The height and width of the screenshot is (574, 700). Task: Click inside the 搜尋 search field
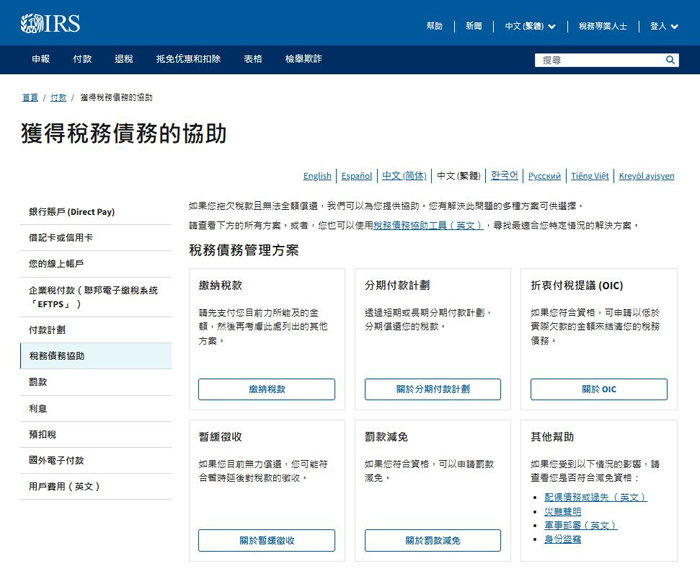click(x=600, y=60)
